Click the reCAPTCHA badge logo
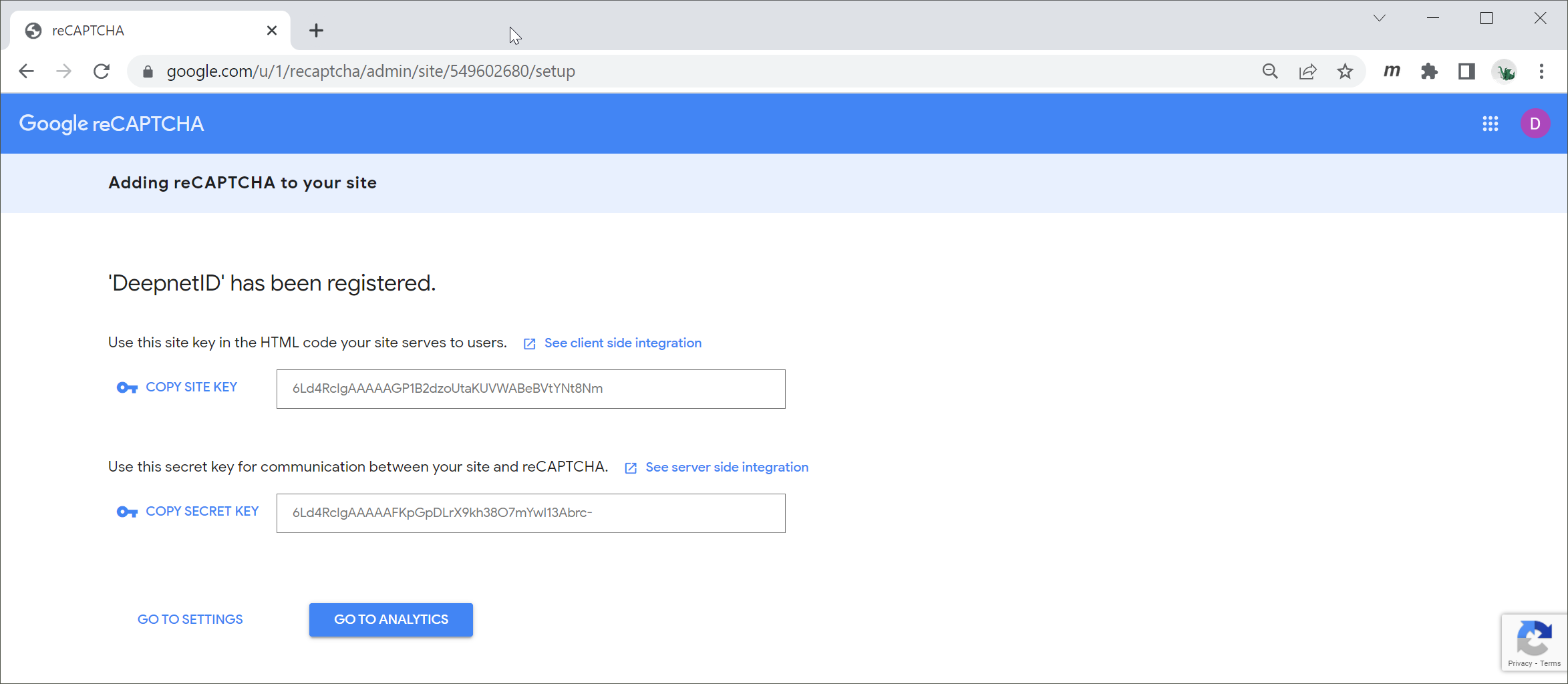This screenshot has width=1568, height=684. pyautogui.click(x=1534, y=639)
